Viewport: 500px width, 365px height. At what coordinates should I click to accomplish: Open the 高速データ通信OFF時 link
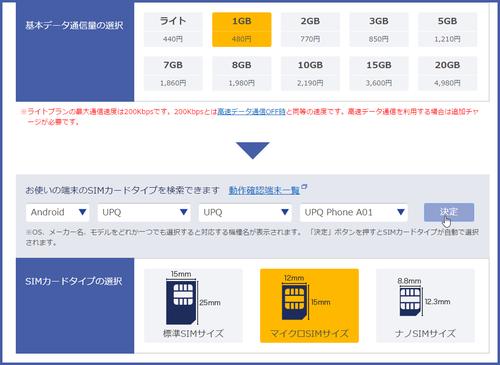[251, 112]
